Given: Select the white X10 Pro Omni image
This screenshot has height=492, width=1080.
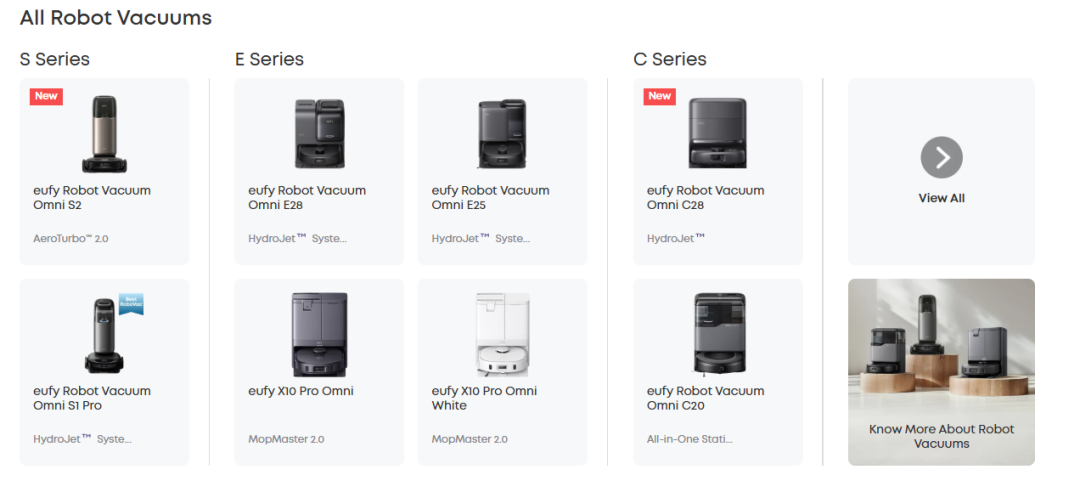Looking at the screenshot, I should pos(502,334).
